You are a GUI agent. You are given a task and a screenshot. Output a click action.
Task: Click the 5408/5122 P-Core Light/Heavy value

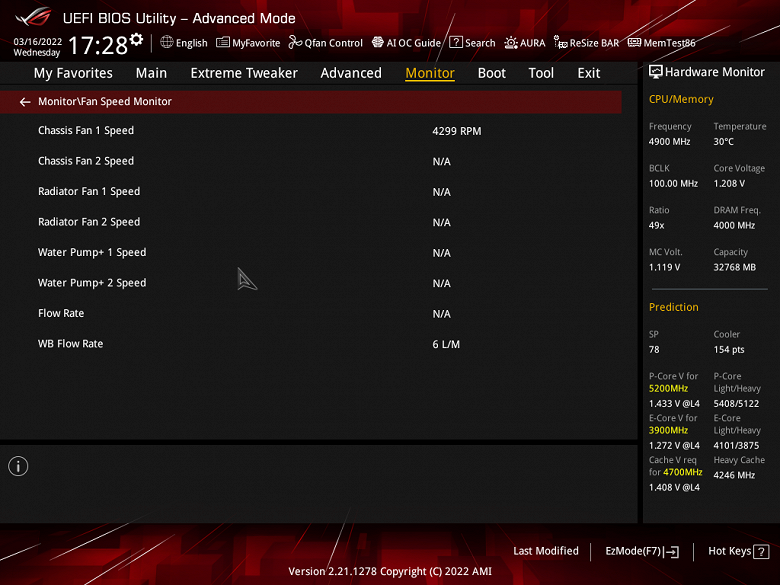(x=736, y=403)
